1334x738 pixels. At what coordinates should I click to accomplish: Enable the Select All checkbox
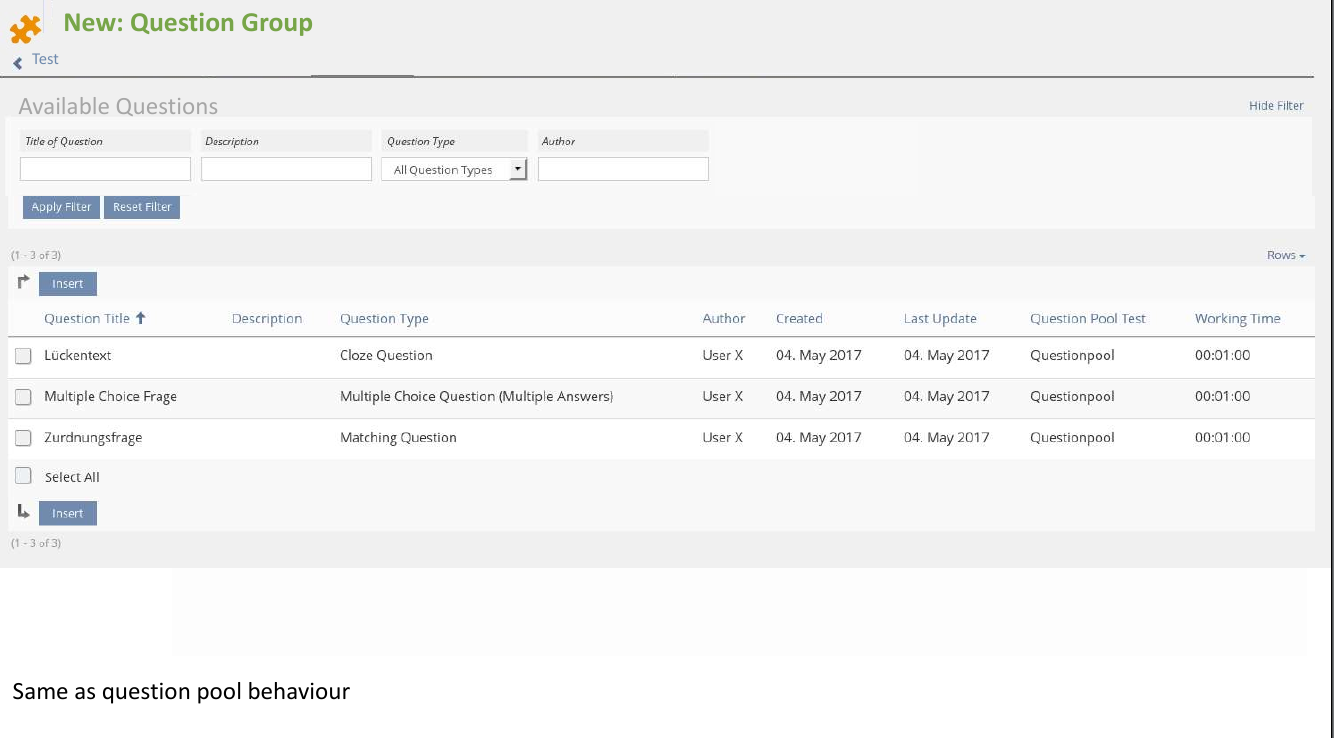coord(23,477)
